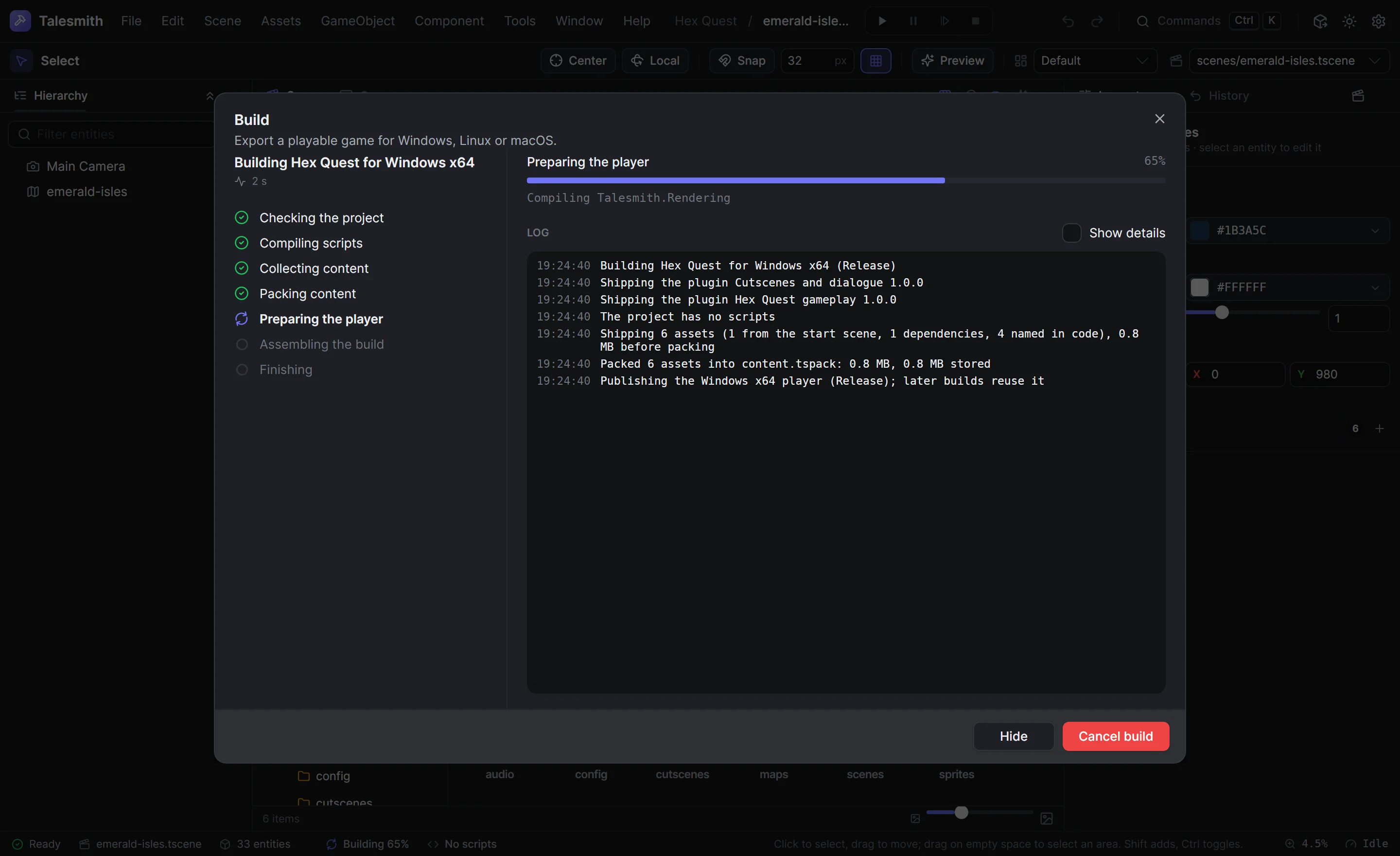Start playback with the Play button
The height and width of the screenshot is (856, 1400).
click(882, 21)
